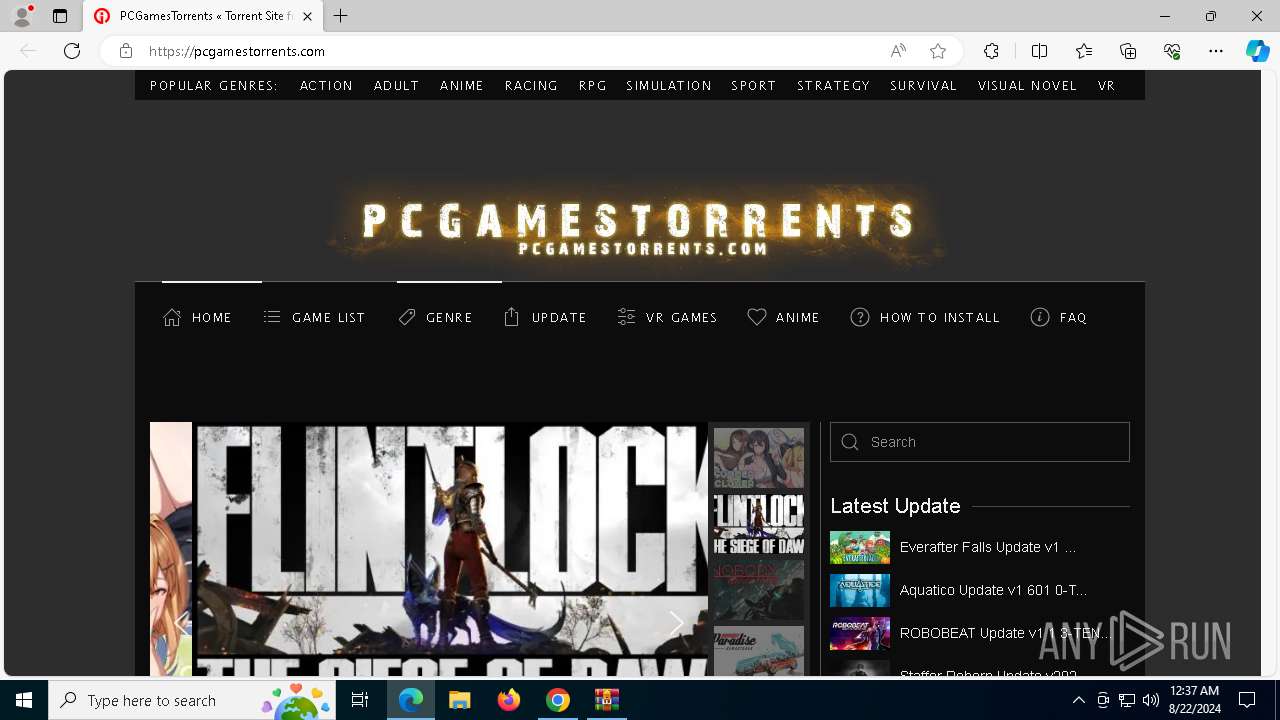Open a new browser tab
The image size is (1280, 720).
341,16
